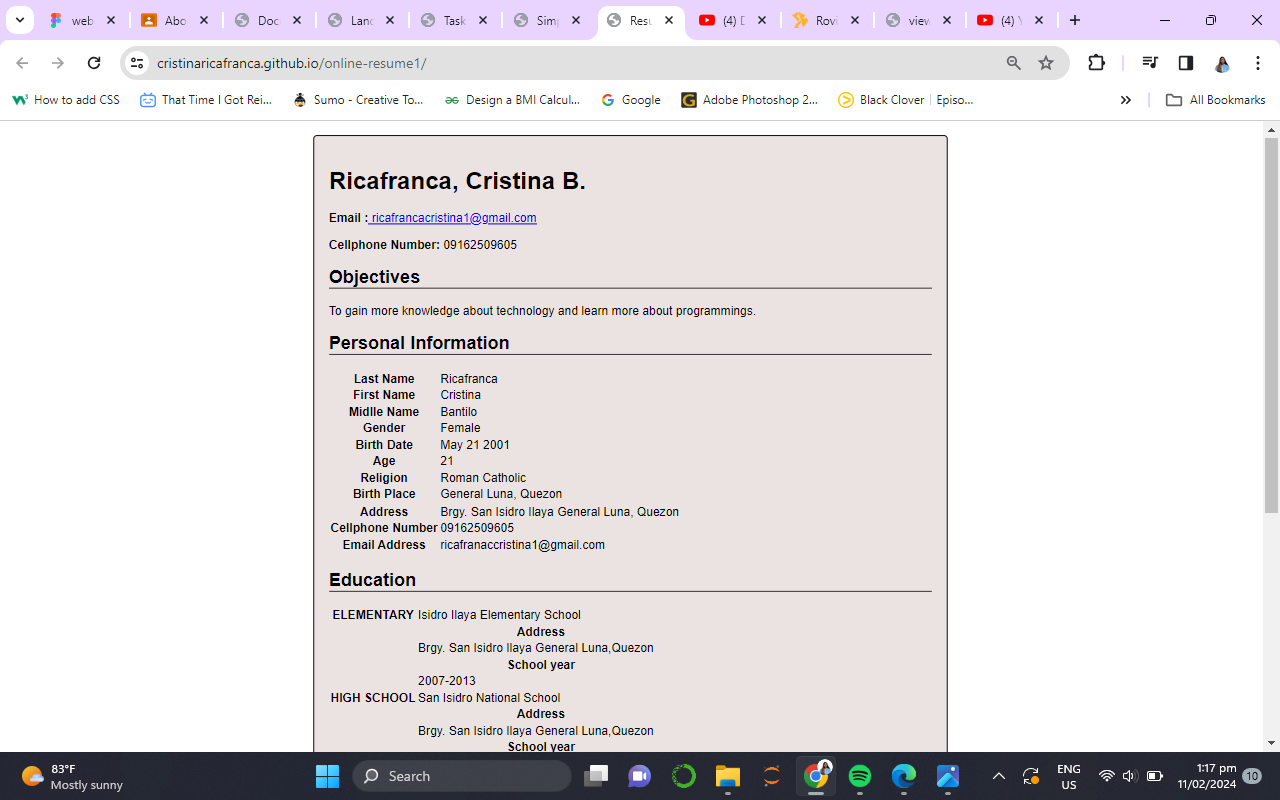Open the Google bookmark
This screenshot has width=1280, height=800.
pyautogui.click(x=631, y=100)
